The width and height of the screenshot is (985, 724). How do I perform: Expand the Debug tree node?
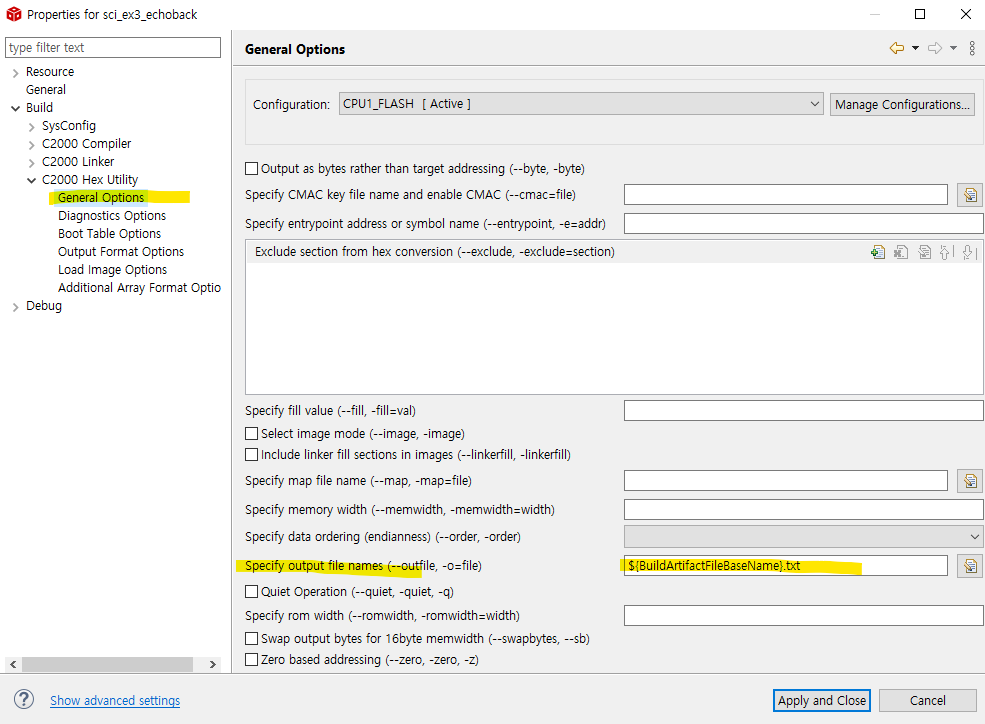pos(16,307)
